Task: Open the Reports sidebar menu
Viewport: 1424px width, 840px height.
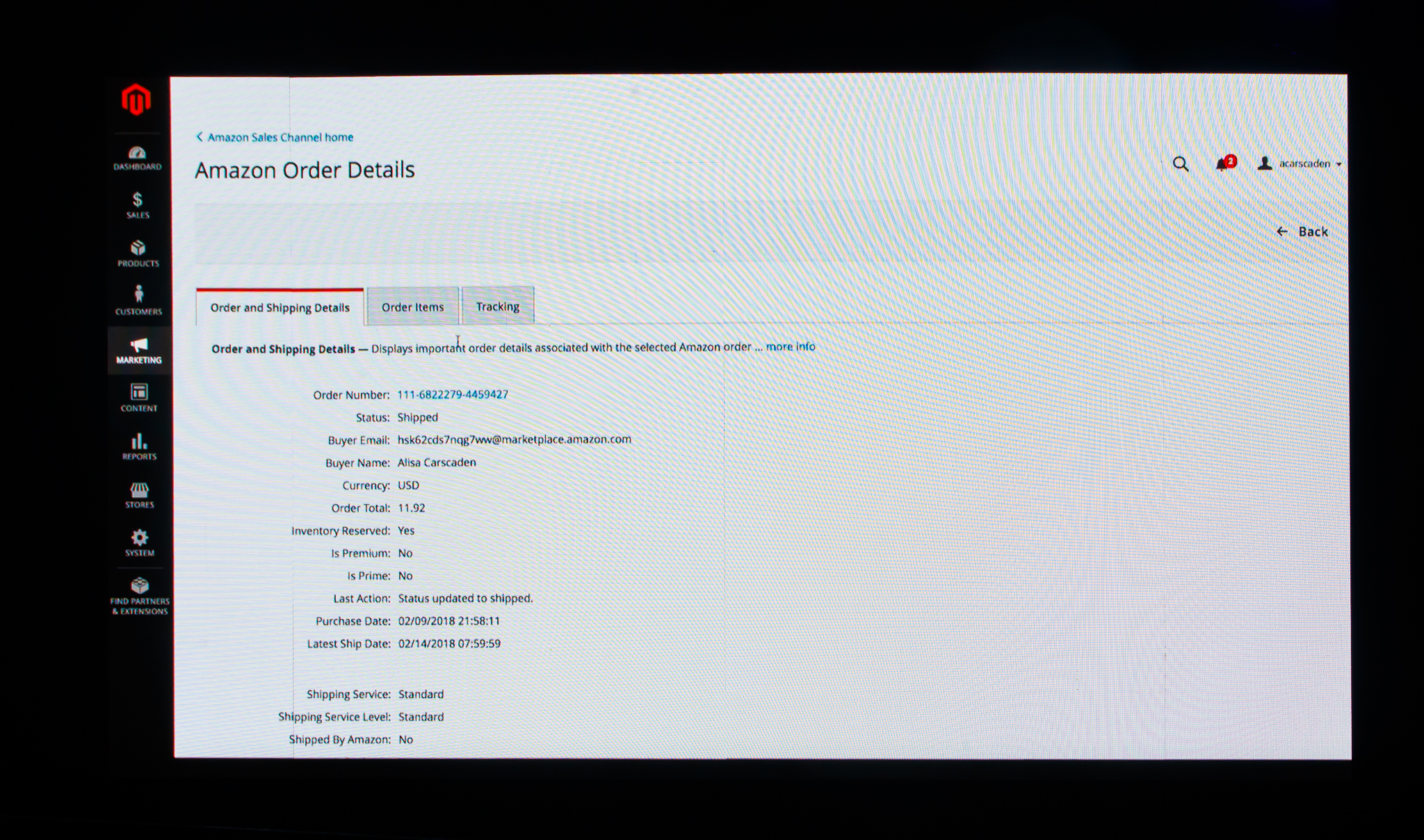Action: (x=139, y=446)
